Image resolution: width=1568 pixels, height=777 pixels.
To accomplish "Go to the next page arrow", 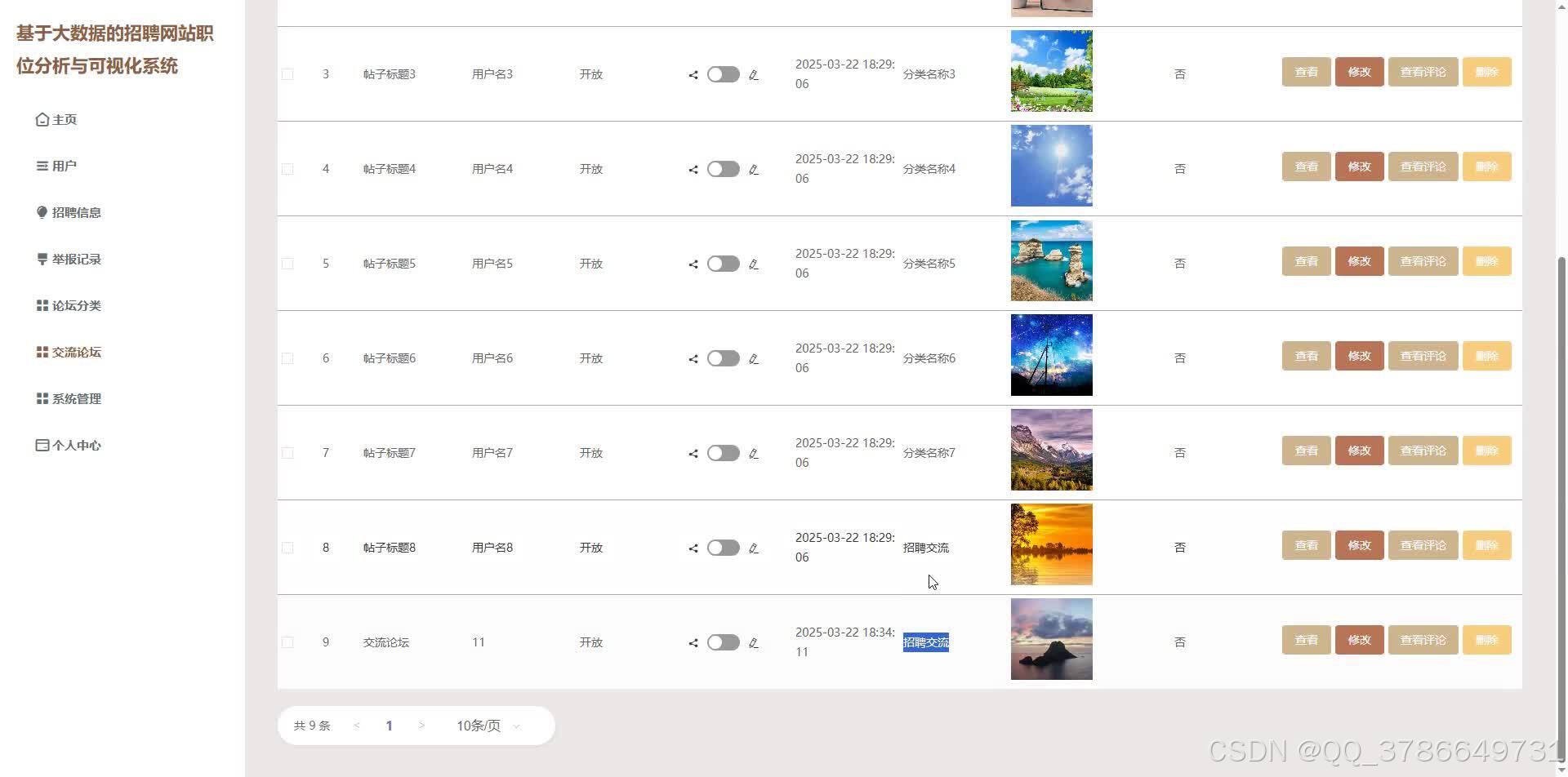I will tap(421, 726).
